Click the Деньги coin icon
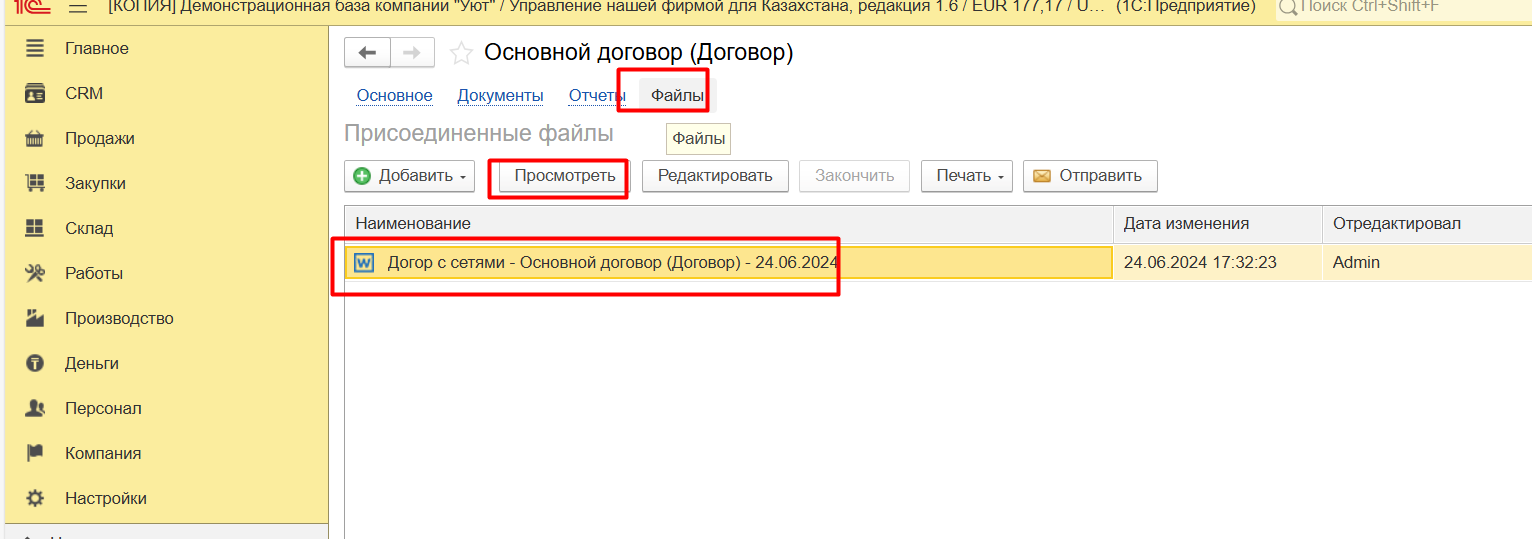The width and height of the screenshot is (1532, 539). pos(35,363)
